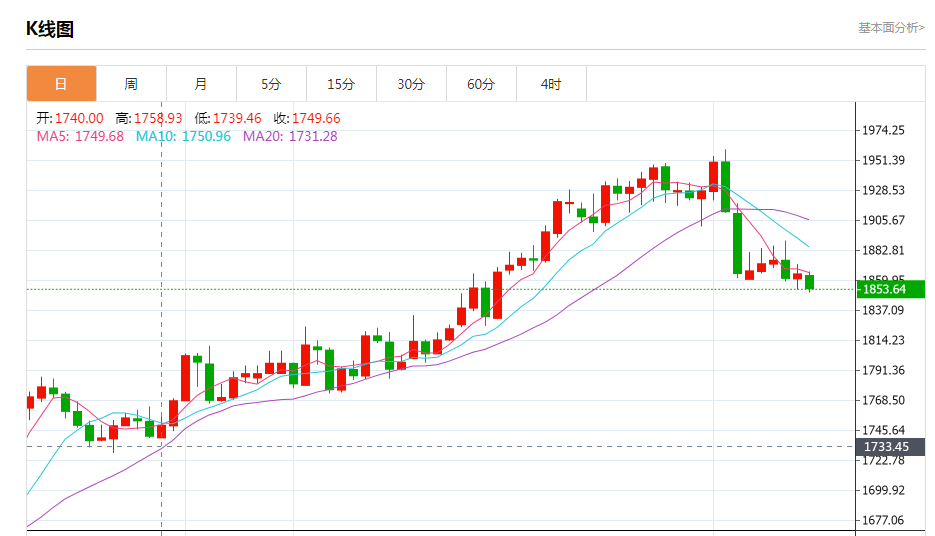This screenshot has height=536, width=935.
Task: Click the MA5 indicator label
Action: (80, 136)
